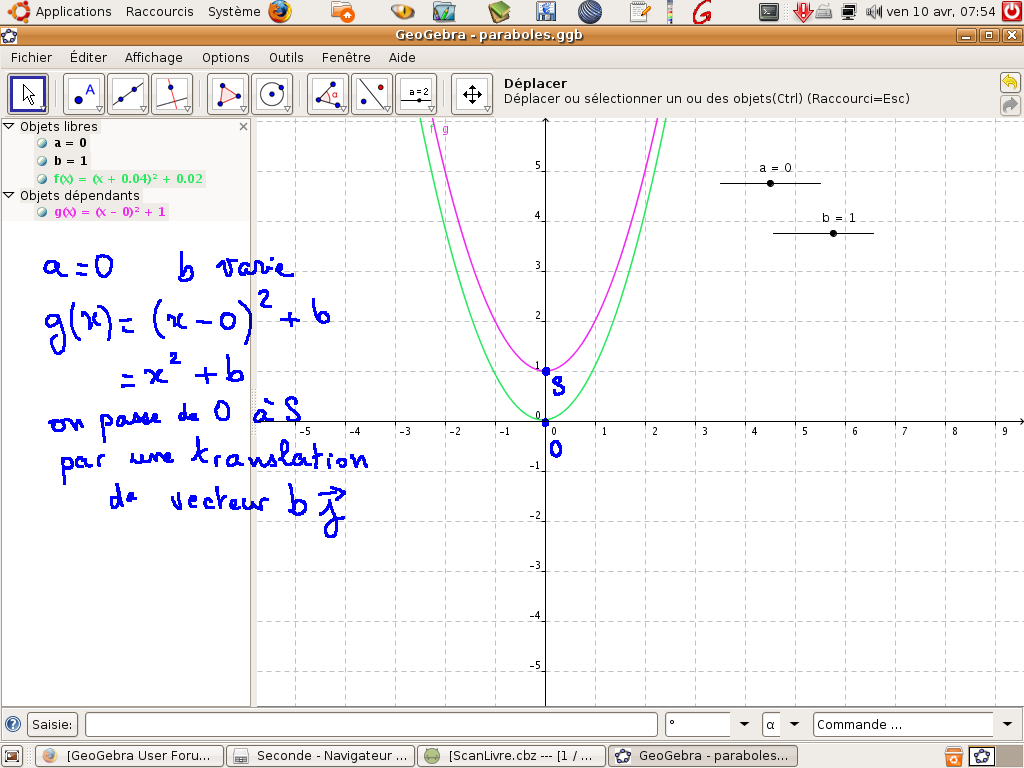The image size is (1024, 768).
Task: Pick the Perpendicular line tool
Action: (x=172, y=94)
